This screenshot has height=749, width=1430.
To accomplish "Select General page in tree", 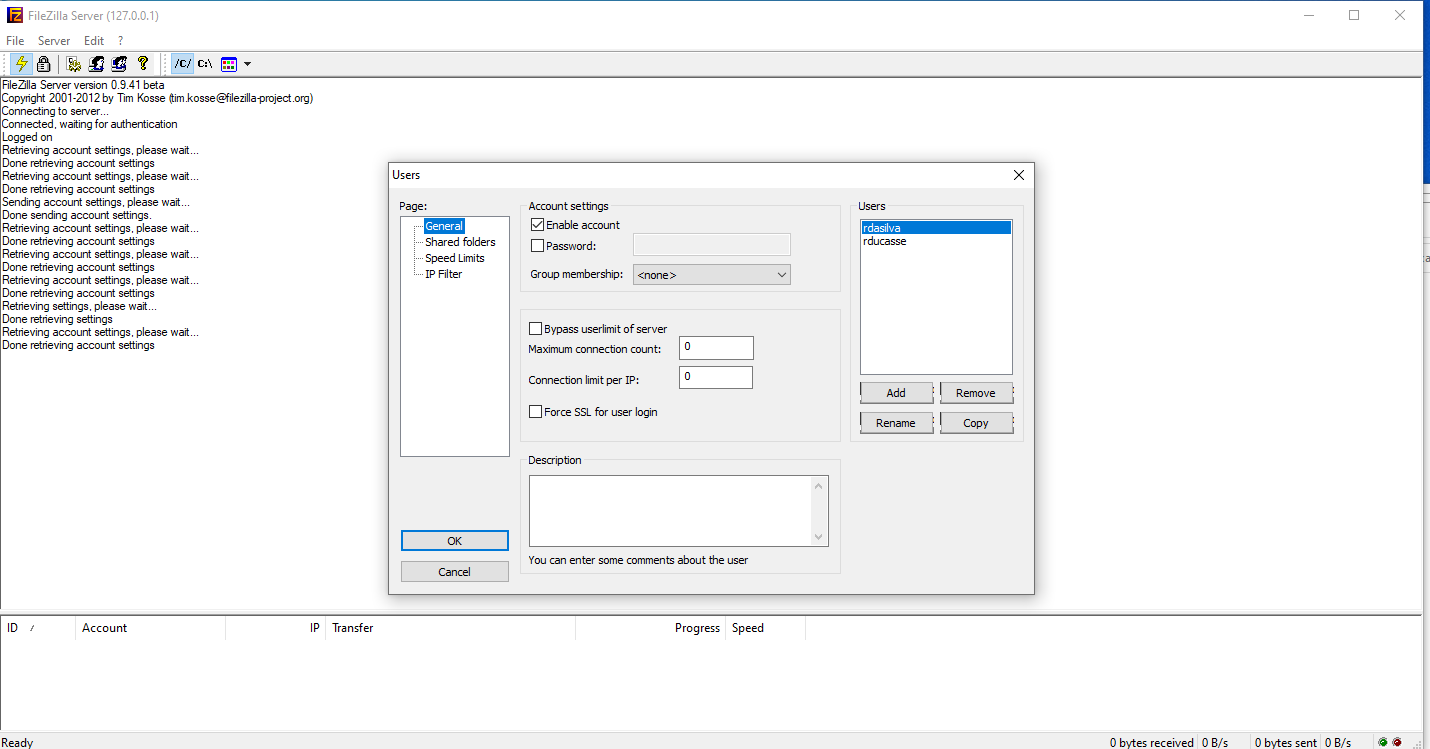I will pyautogui.click(x=444, y=226).
